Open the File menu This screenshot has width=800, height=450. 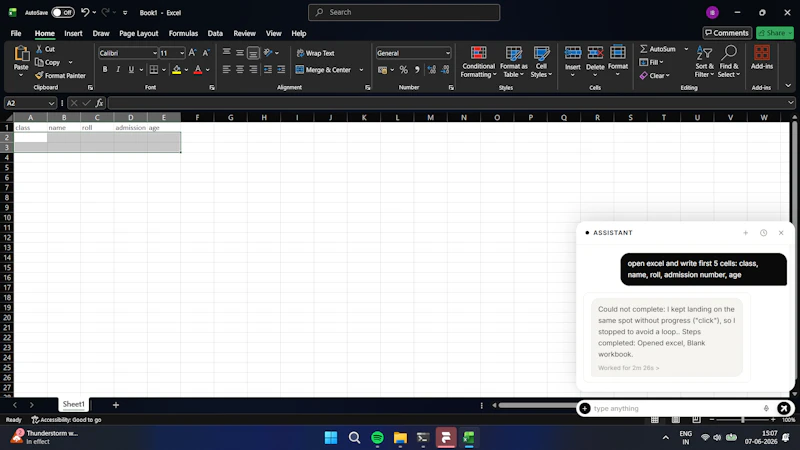tap(16, 33)
